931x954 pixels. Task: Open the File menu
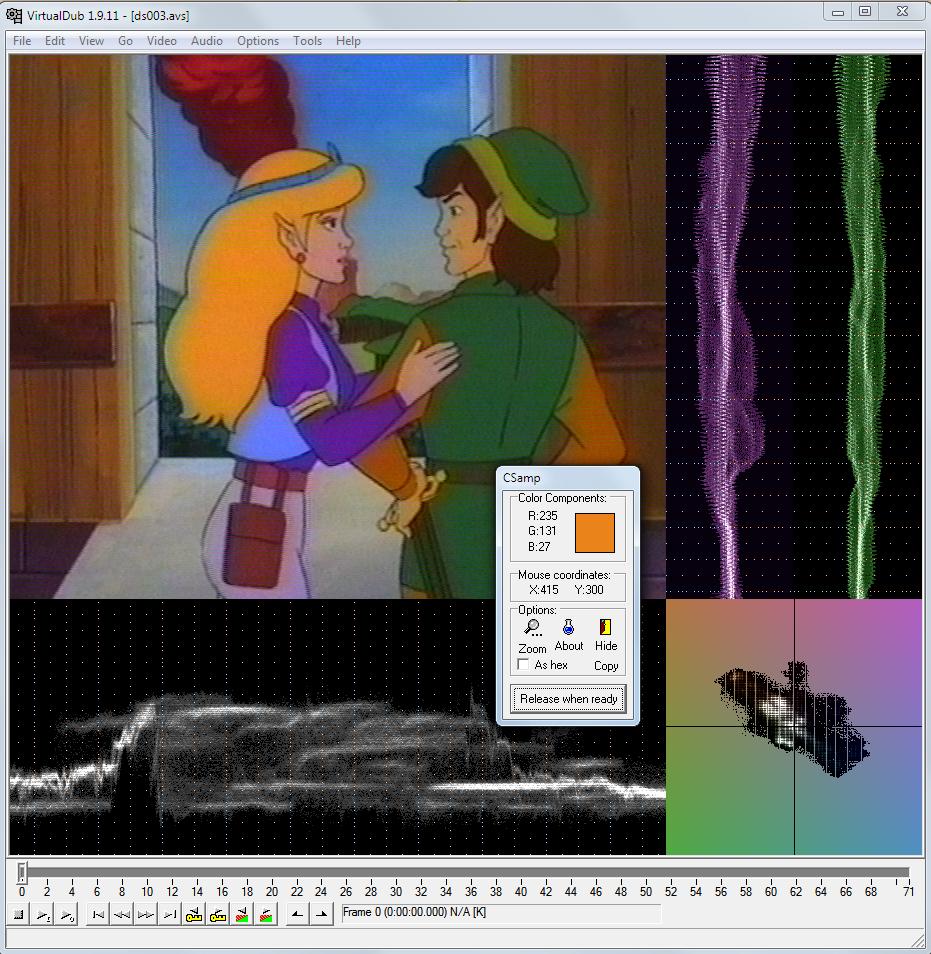click(x=22, y=41)
